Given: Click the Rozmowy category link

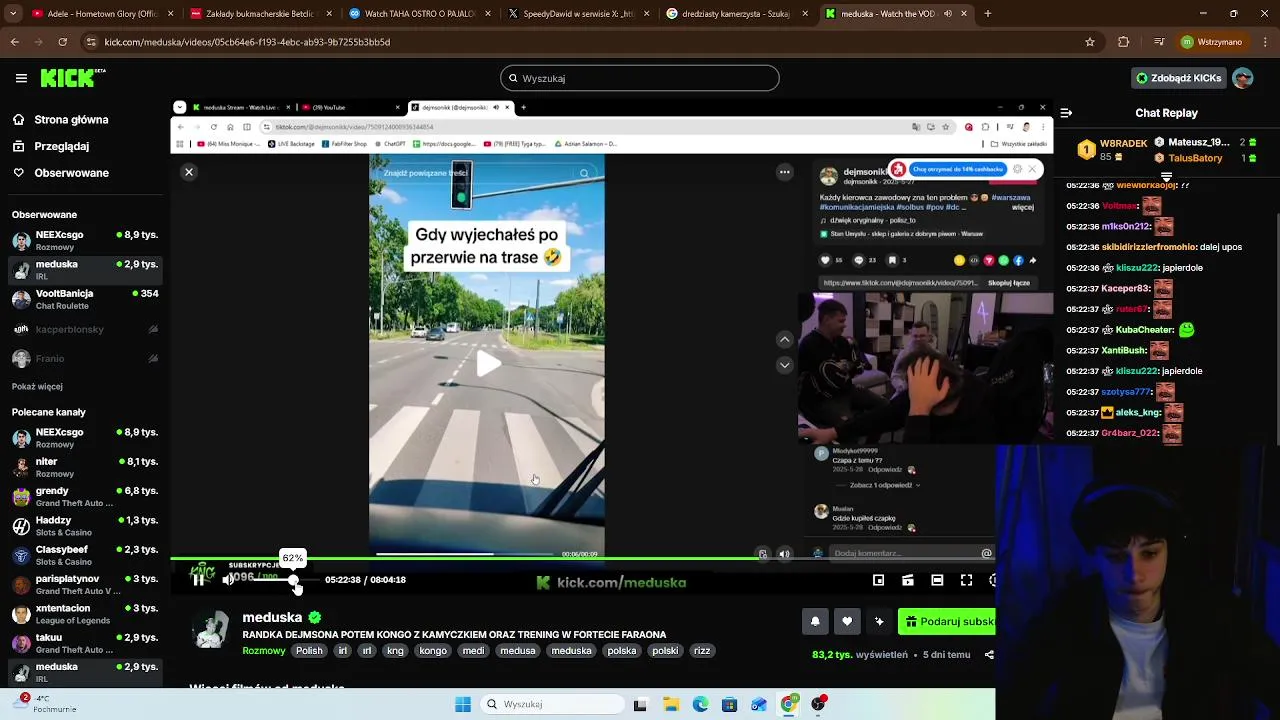Looking at the screenshot, I should click(x=264, y=651).
